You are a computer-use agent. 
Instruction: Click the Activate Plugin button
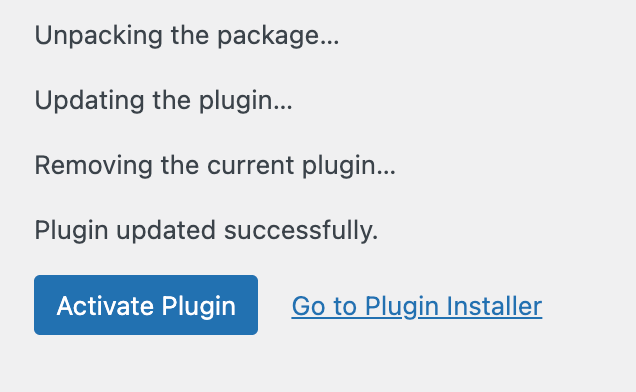point(146,305)
